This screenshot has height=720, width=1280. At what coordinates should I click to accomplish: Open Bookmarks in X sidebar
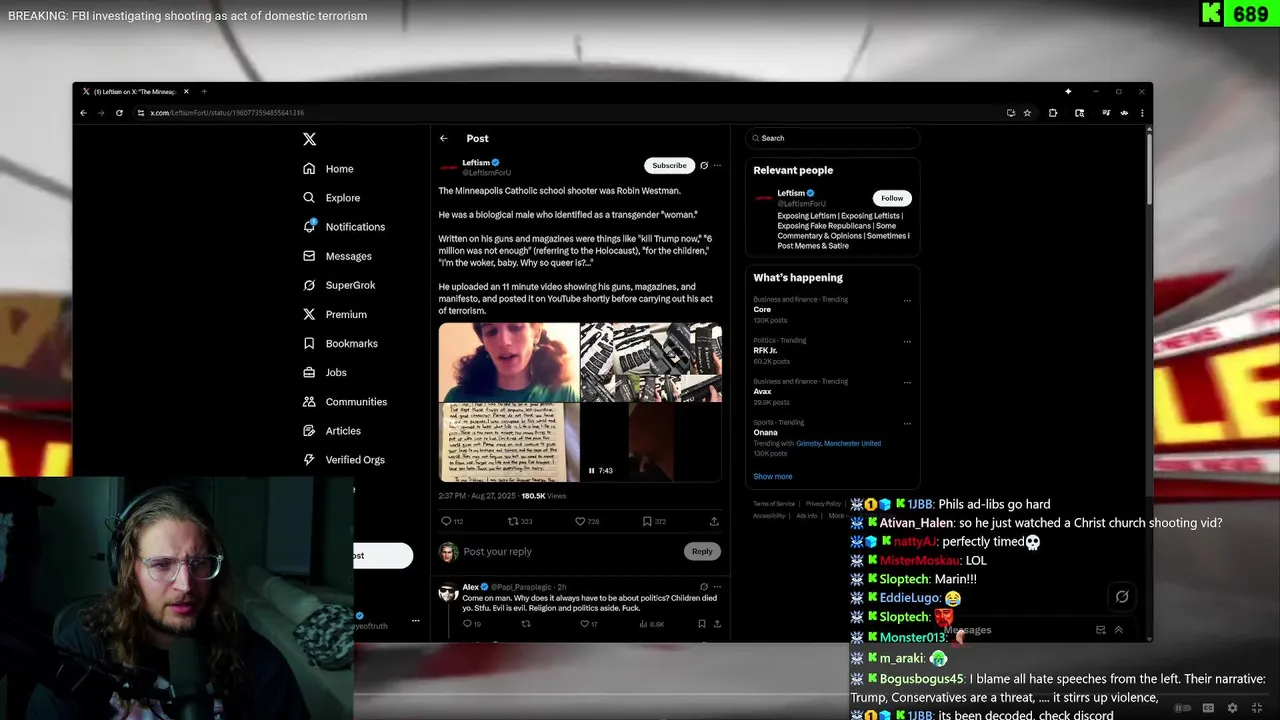tap(340, 343)
